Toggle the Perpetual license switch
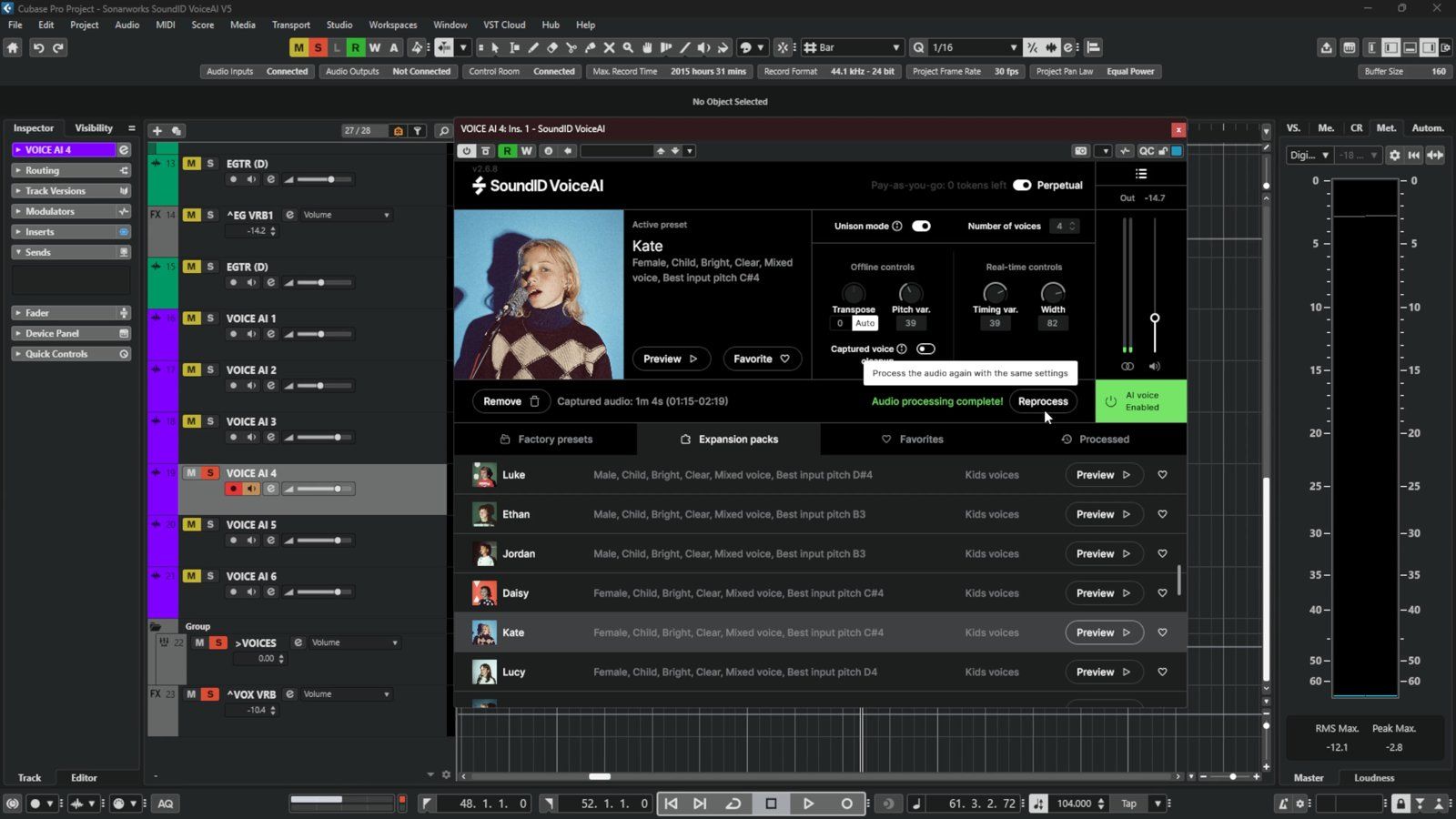The width and height of the screenshot is (1456, 819). click(1022, 186)
